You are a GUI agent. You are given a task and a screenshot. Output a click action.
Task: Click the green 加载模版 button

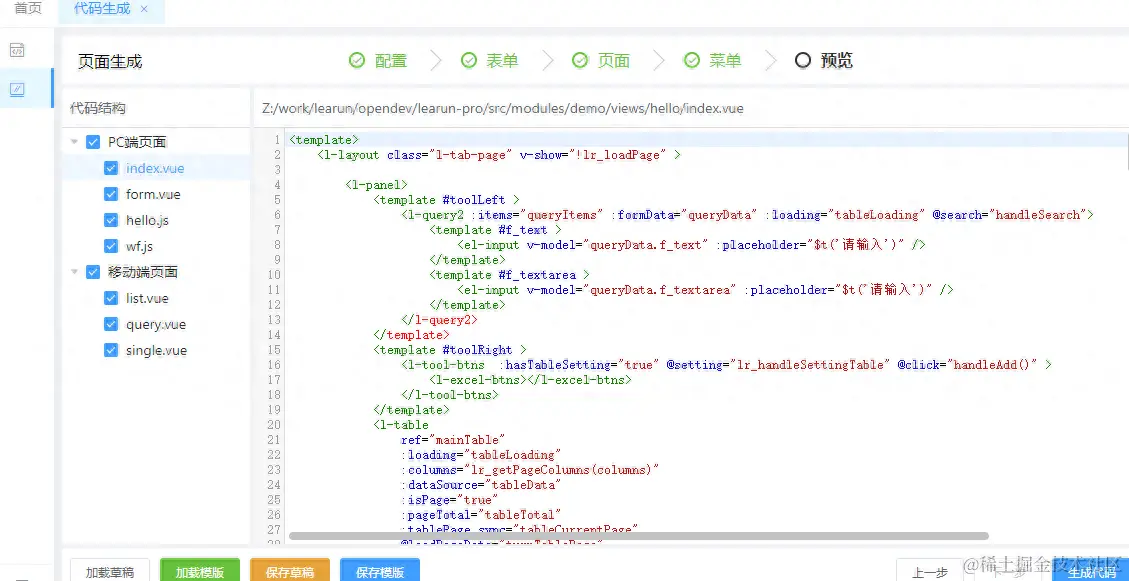click(x=199, y=571)
